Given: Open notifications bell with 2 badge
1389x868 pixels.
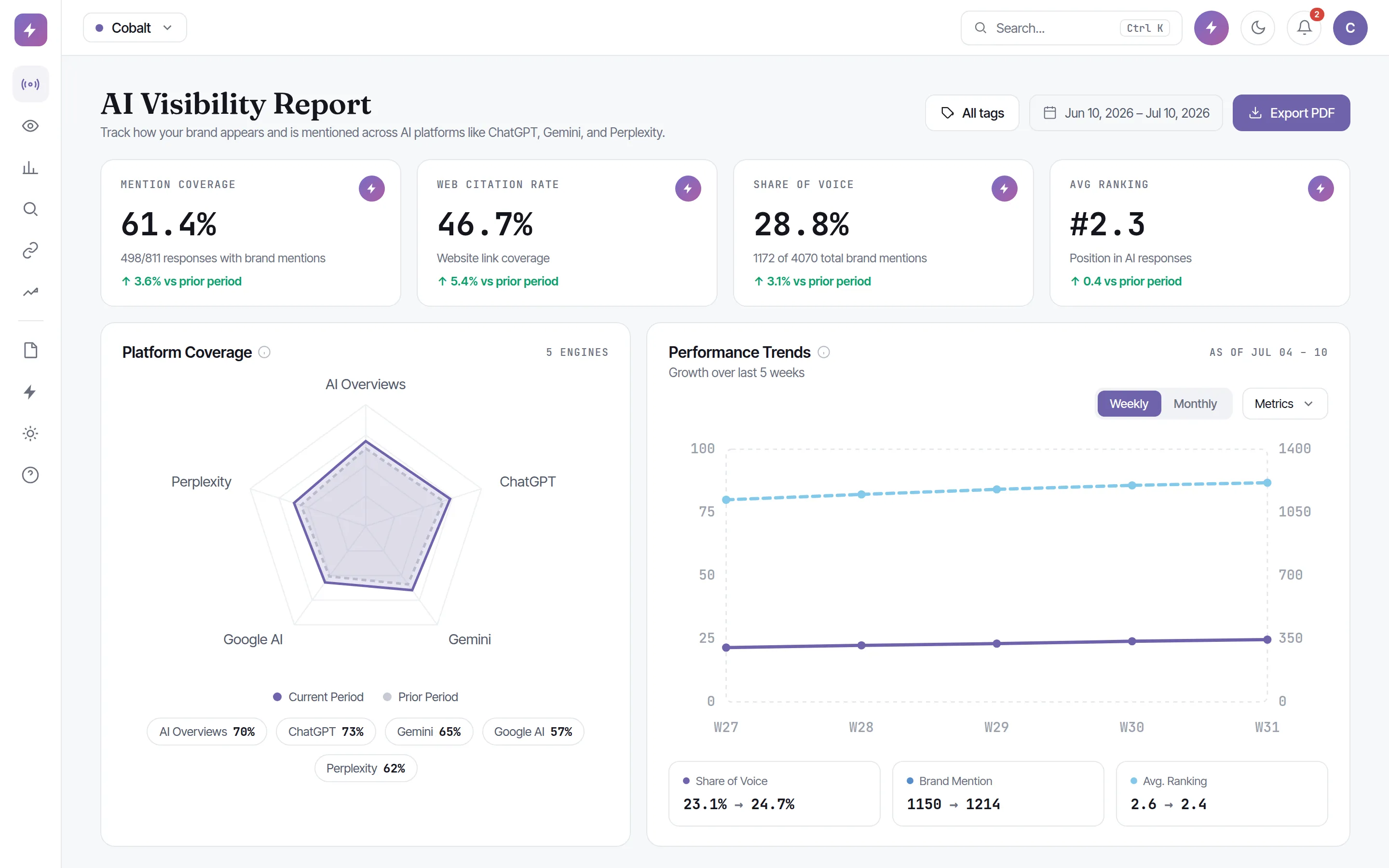Looking at the screenshot, I should [1304, 27].
